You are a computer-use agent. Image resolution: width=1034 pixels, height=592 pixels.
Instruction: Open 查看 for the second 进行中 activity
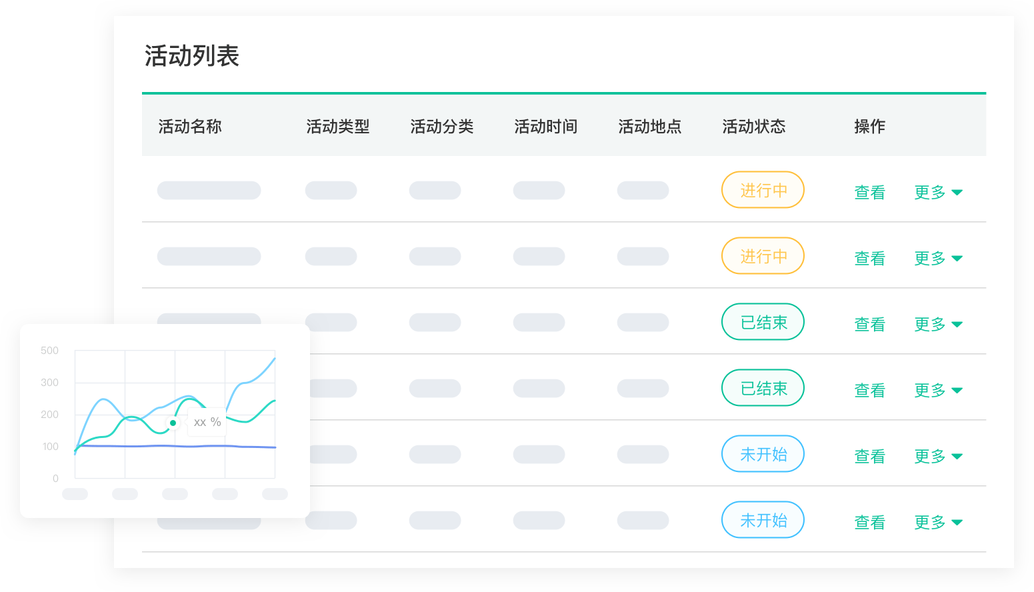[869, 258]
